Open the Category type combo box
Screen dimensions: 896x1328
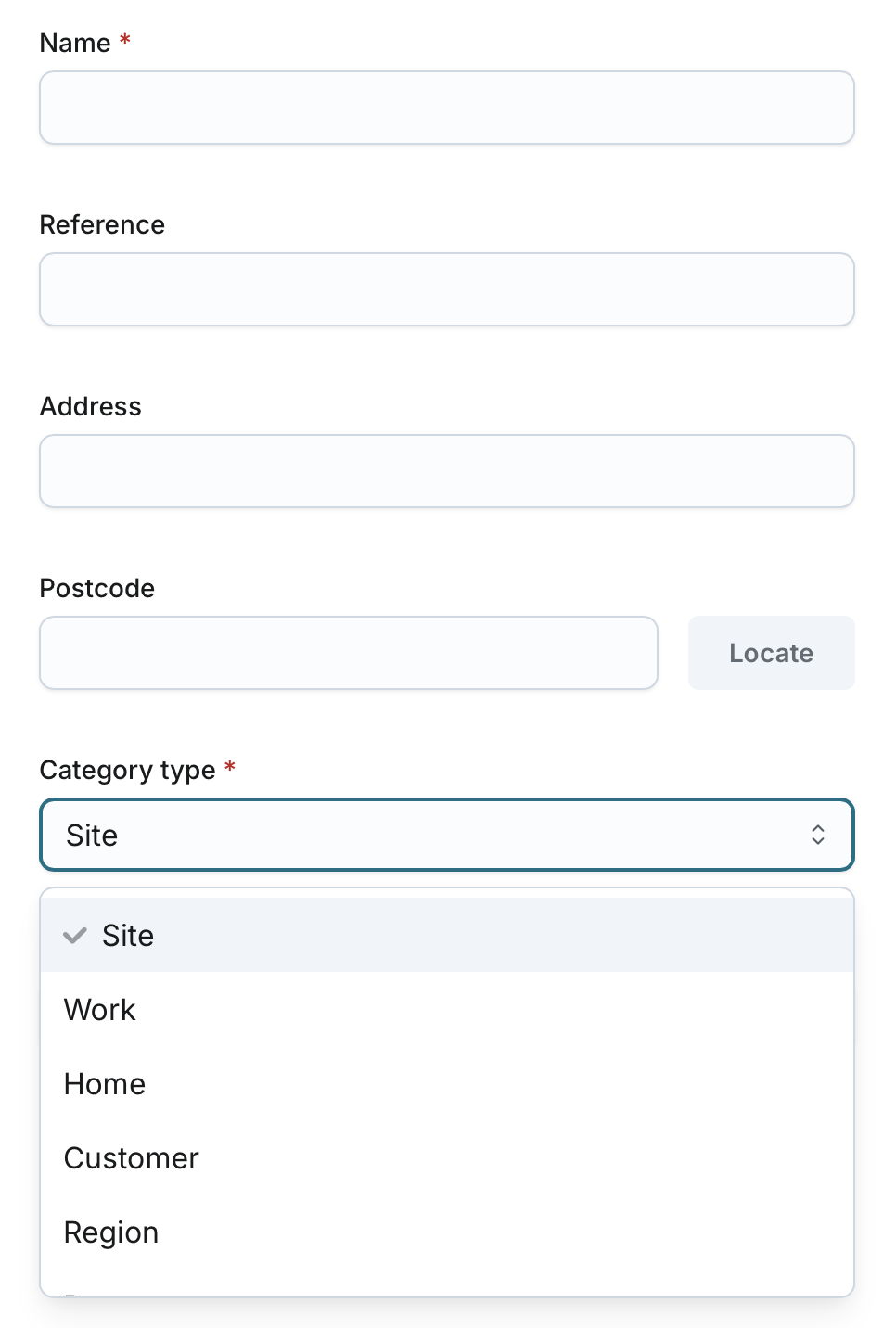445,835
